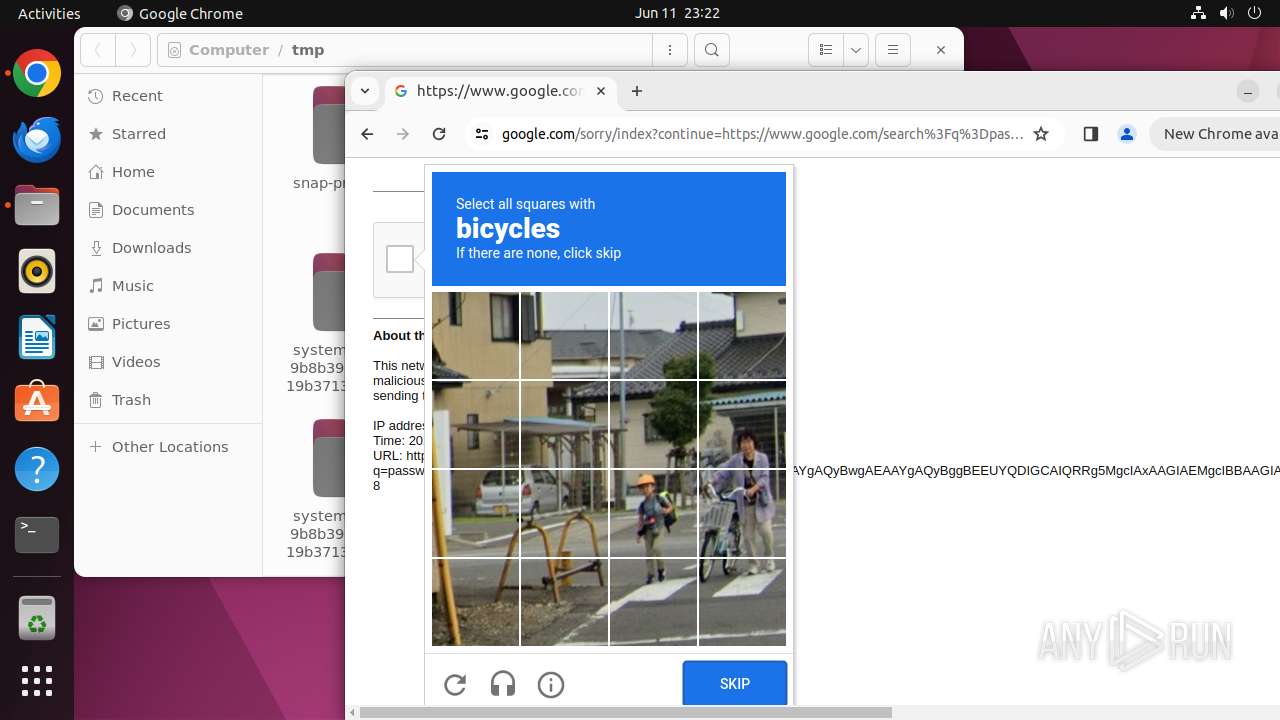The image size is (1280, 720).
Task: Show Applications grid in dock
Action: [x=37, y=681]
